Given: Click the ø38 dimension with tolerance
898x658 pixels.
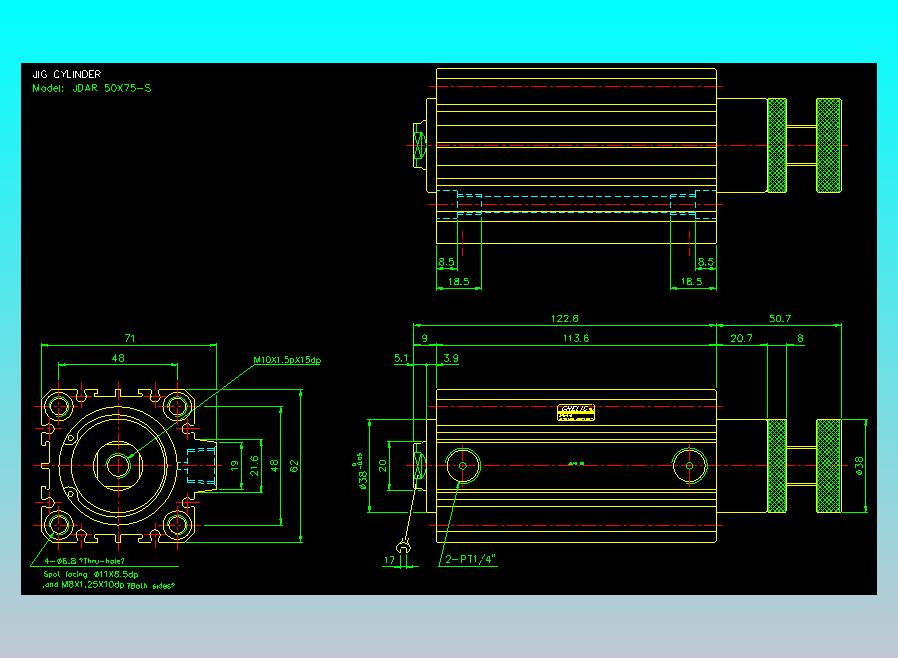Looking at the screenshot, I should click(x=361, y=472).
